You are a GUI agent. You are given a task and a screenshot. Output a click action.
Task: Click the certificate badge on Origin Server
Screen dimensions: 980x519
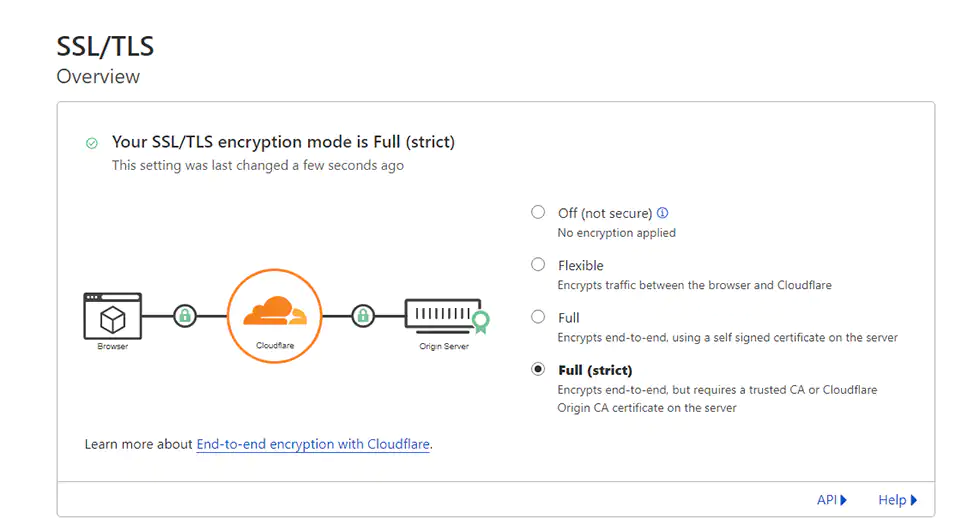point(481,322)
